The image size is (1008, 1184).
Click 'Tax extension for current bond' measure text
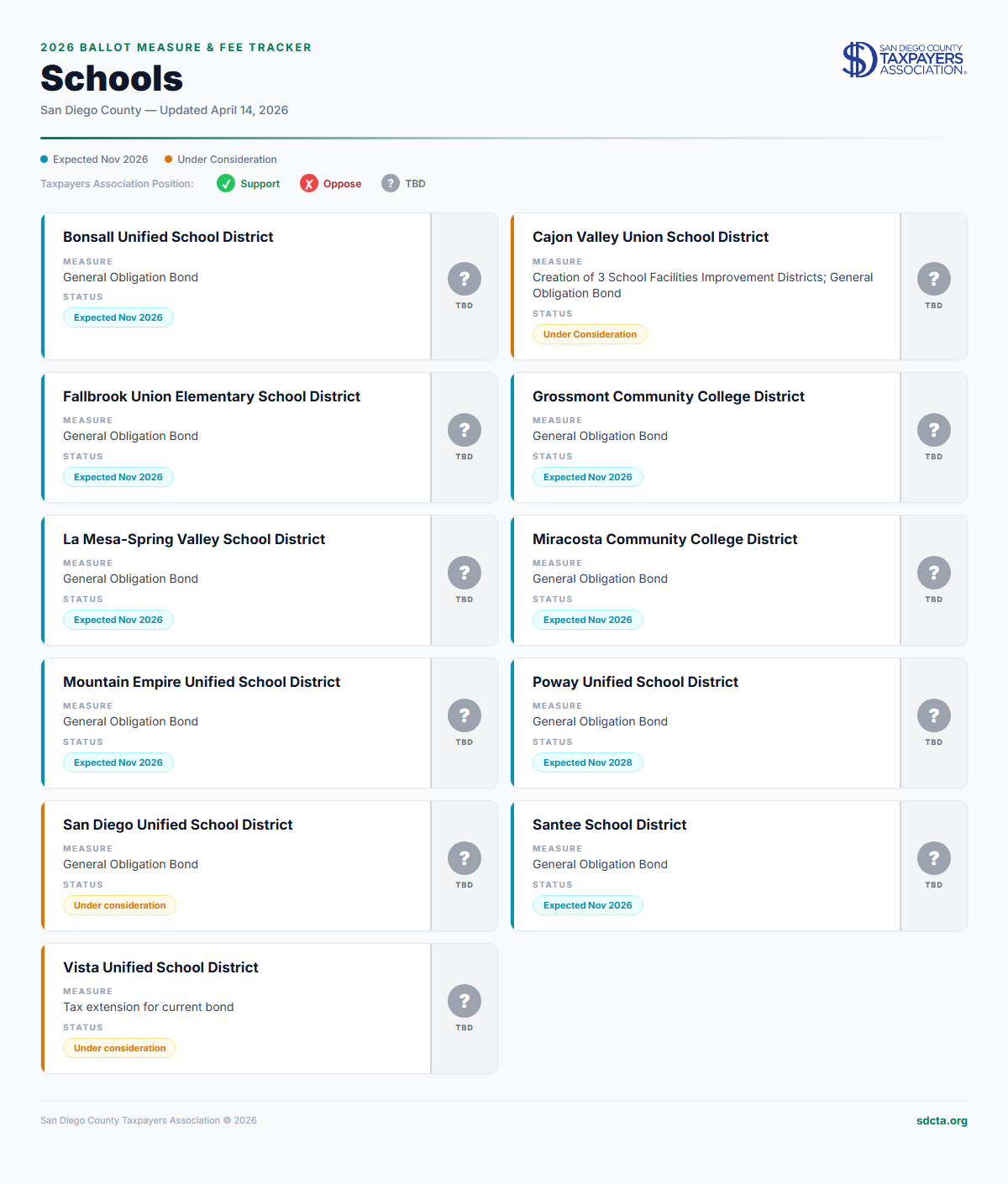click(x=149, y=1007)
